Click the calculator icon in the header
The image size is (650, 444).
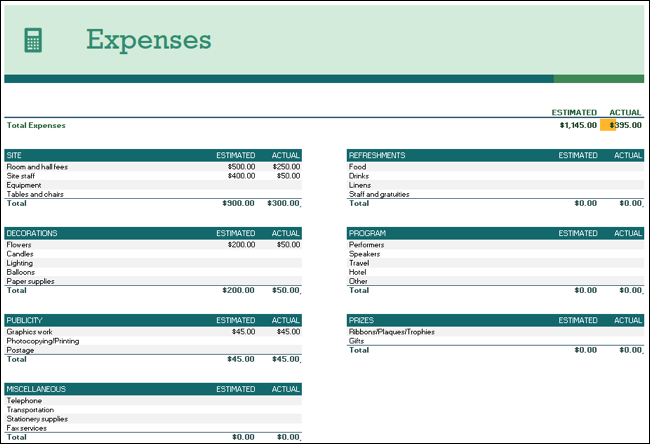[33, 40]
